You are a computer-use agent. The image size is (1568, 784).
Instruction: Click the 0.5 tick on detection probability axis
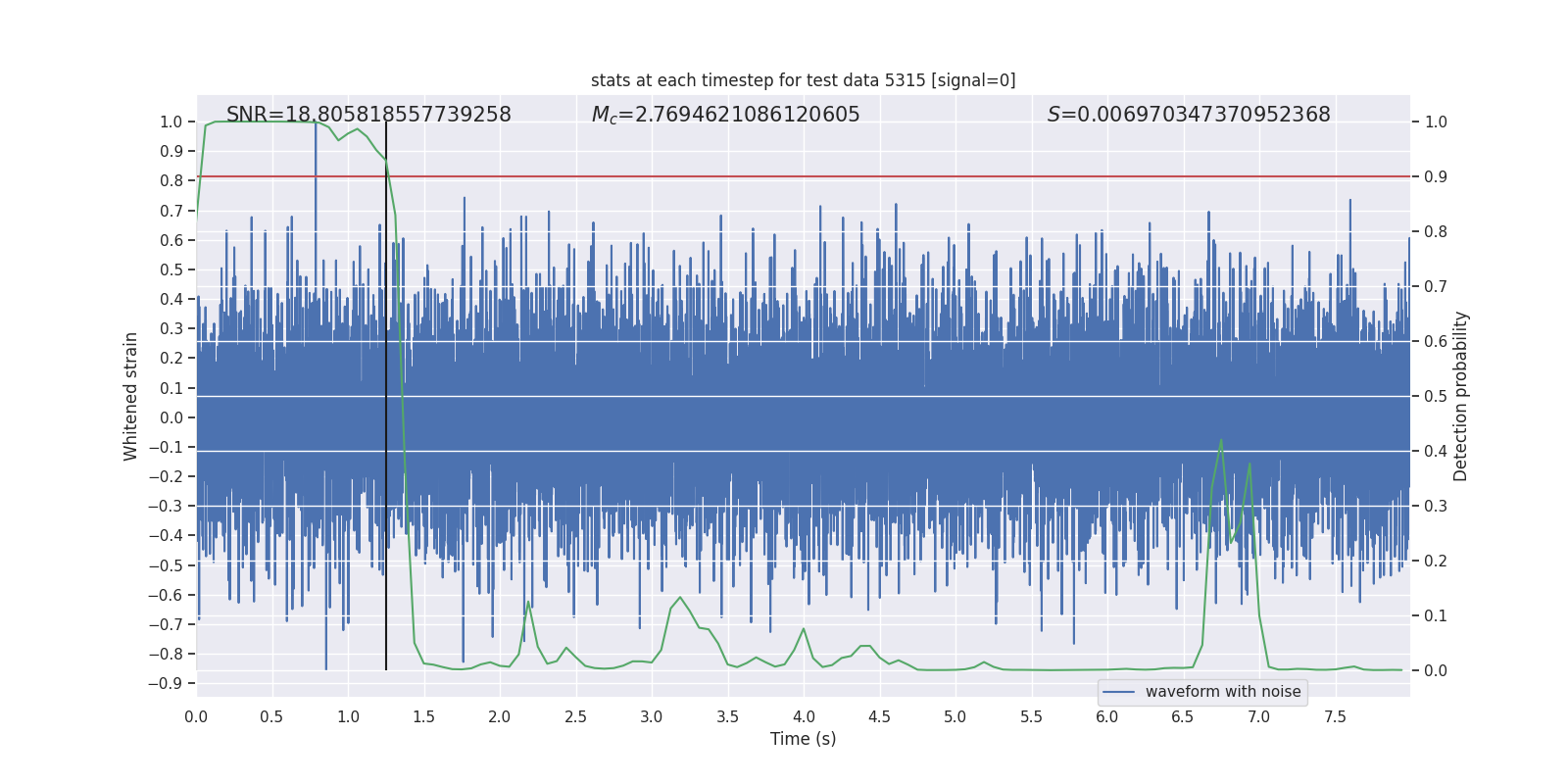pyautogui.click(x=1435, y=396)
